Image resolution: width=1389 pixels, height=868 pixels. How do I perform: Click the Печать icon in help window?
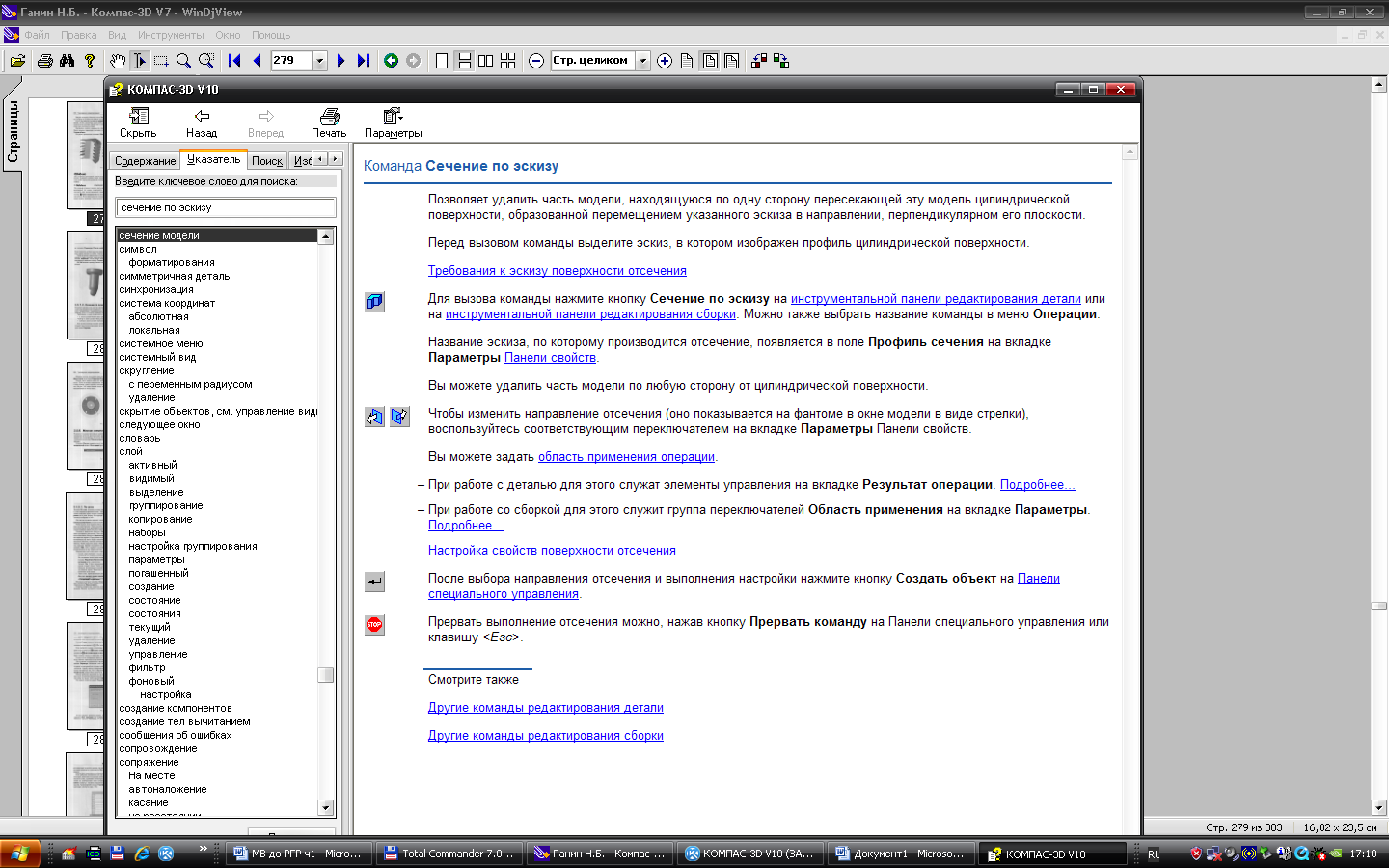[329, 122]
